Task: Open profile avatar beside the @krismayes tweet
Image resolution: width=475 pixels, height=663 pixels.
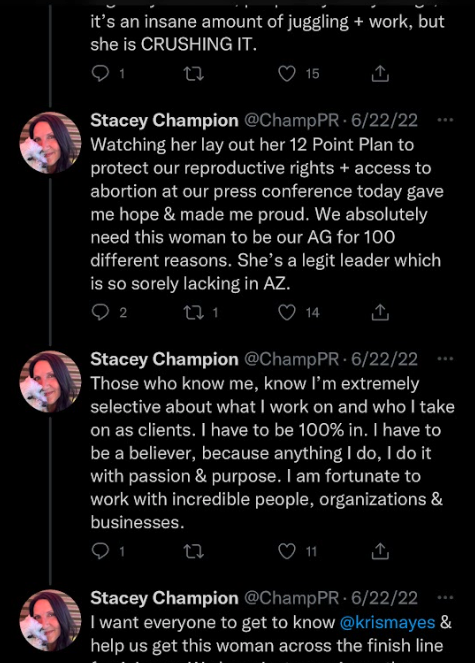Action: pyautogui.click(x=50, y=620)
